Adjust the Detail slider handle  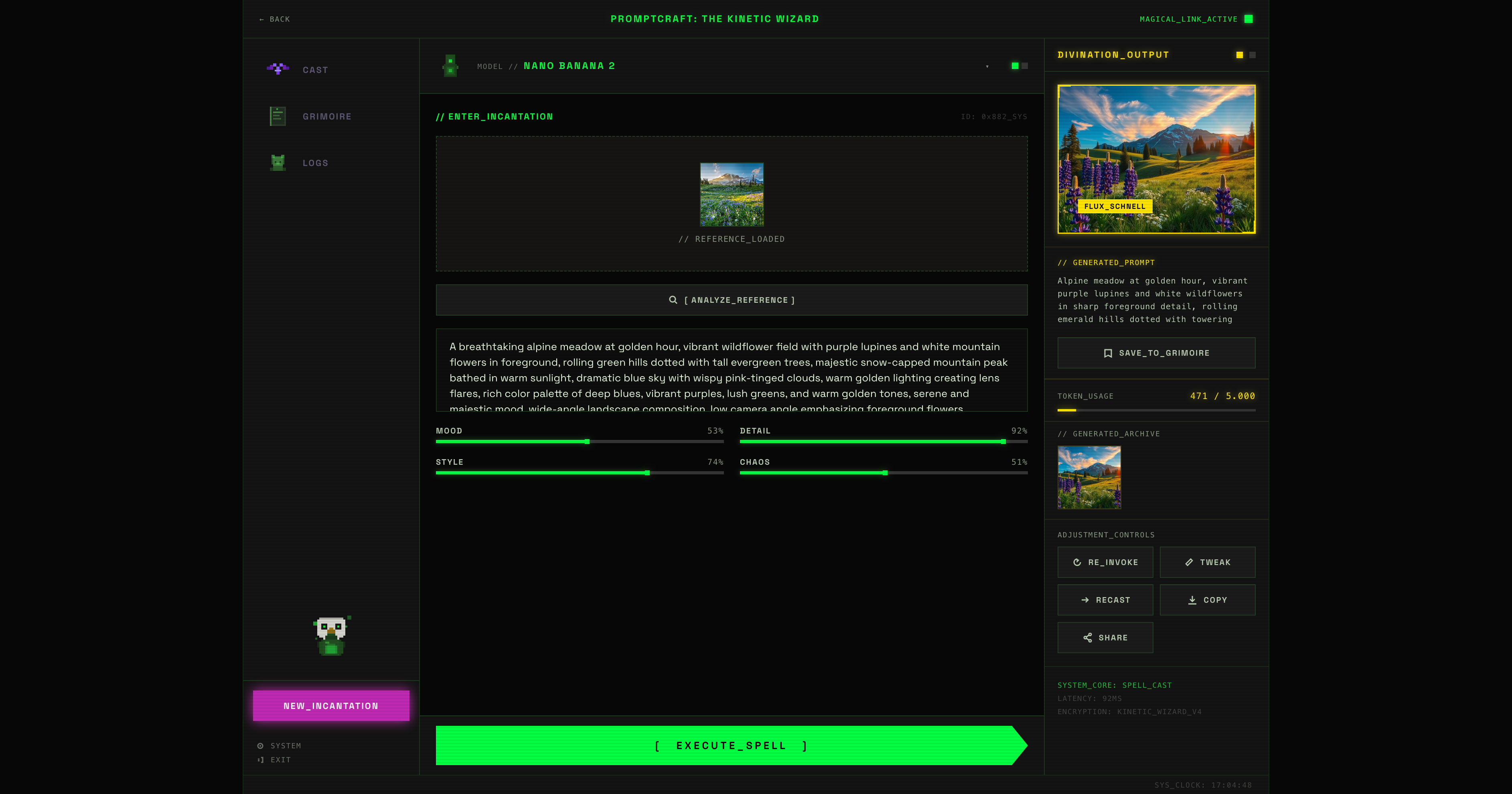point(1004,441)
